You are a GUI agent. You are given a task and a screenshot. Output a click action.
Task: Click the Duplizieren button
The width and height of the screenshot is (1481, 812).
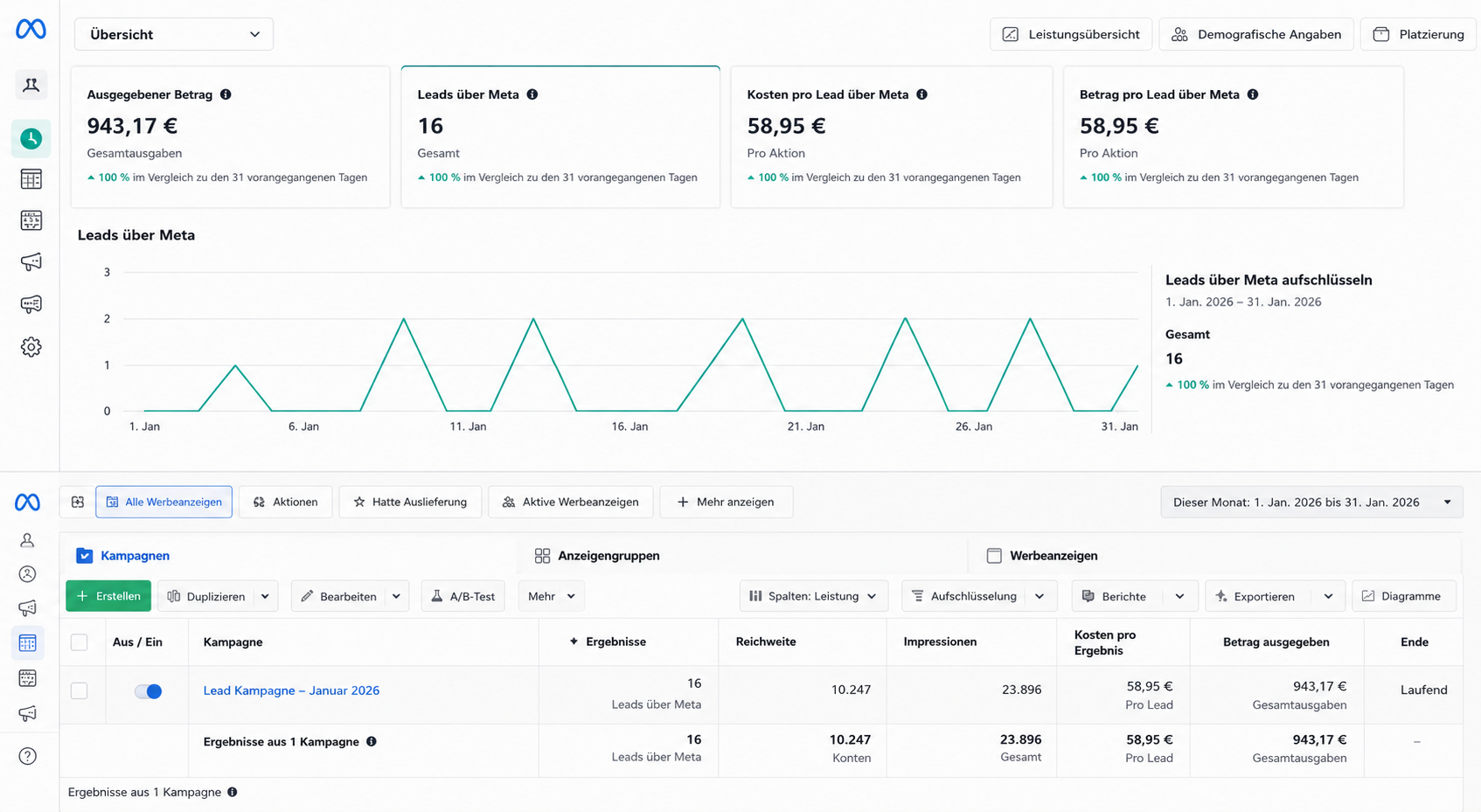[206, 596]
